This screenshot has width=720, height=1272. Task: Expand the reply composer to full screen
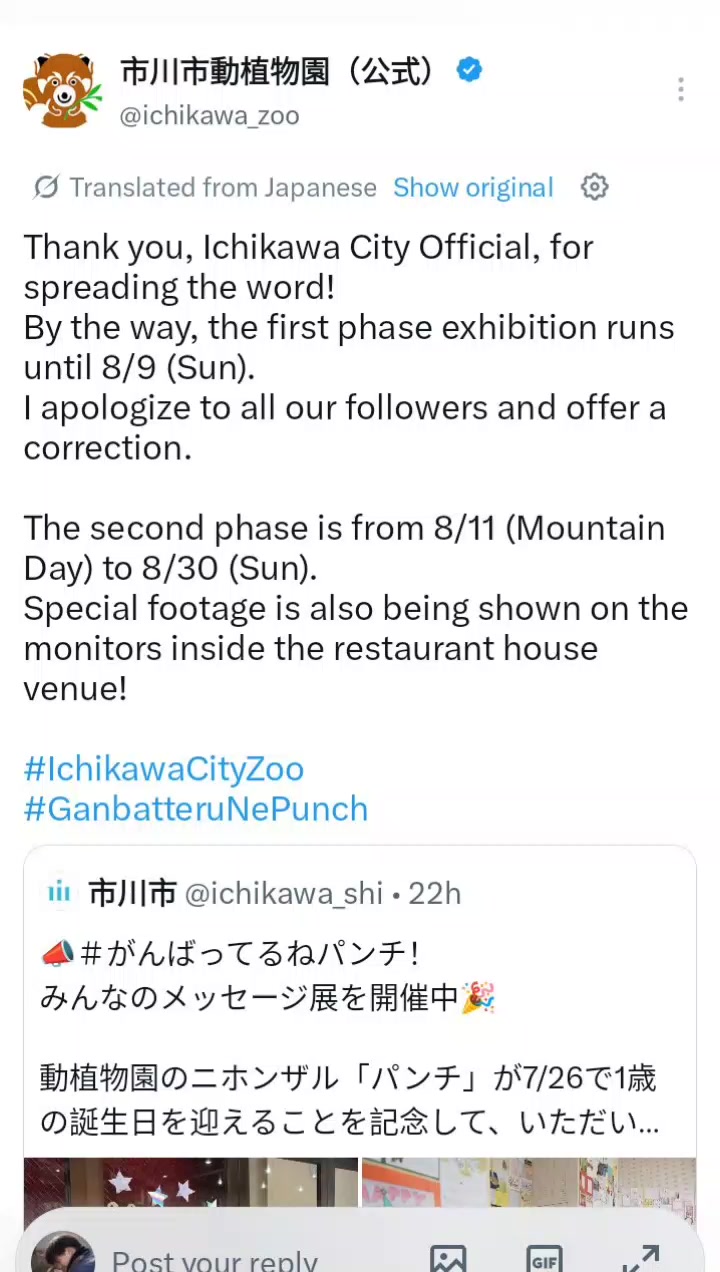[640, 1258]
